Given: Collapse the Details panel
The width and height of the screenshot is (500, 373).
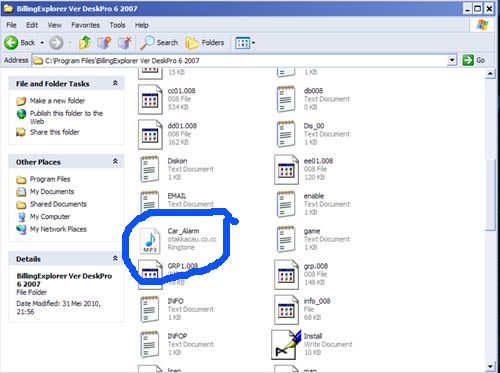Looking at the screenshot, I should click(x=115, y=258).
